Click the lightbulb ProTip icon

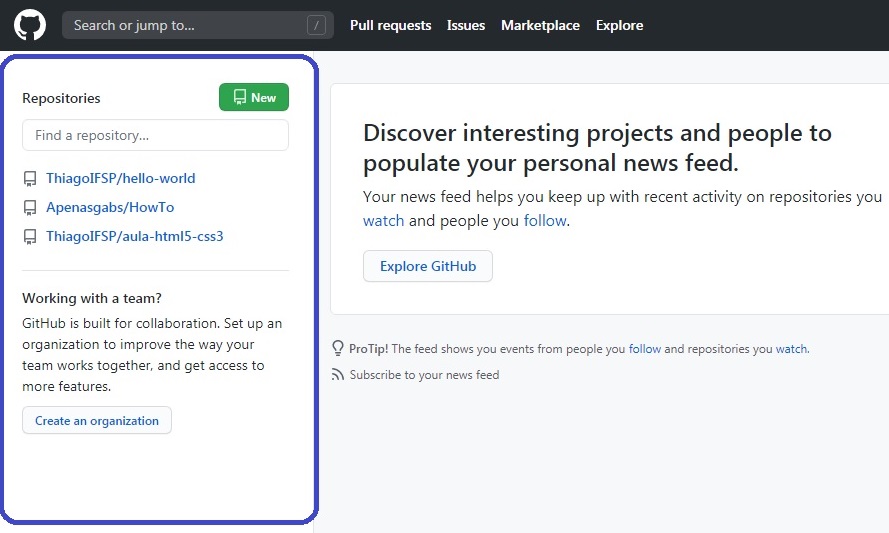pos(338,348)
